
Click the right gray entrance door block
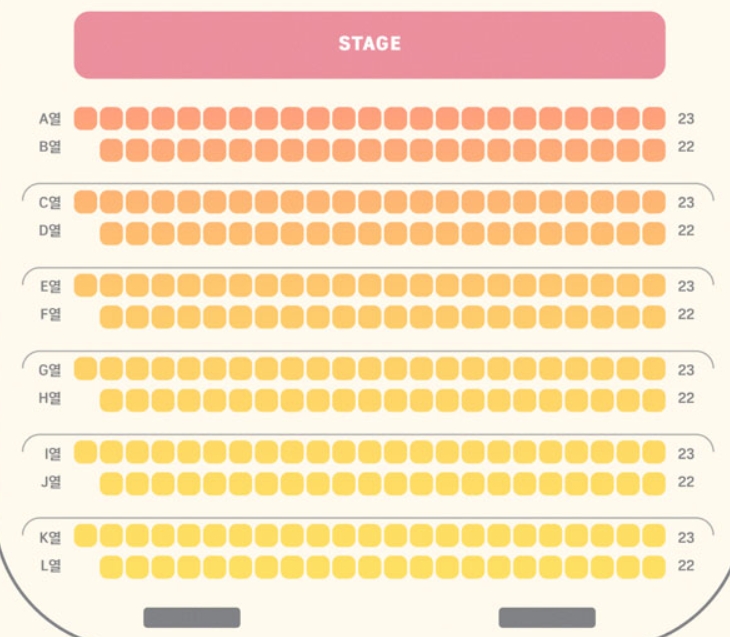547,617
